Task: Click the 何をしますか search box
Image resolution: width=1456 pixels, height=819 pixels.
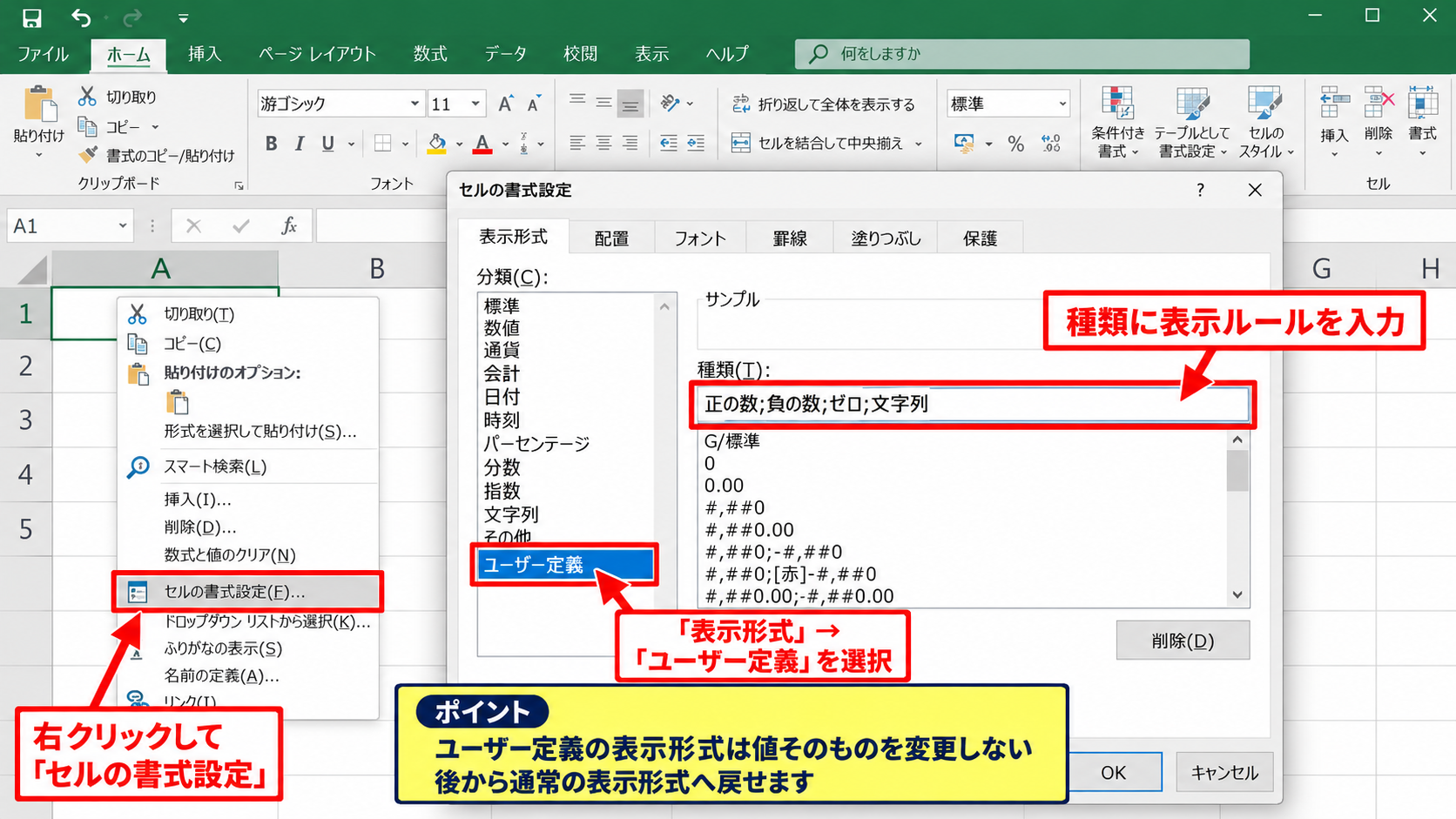Action: [1021, 54]
